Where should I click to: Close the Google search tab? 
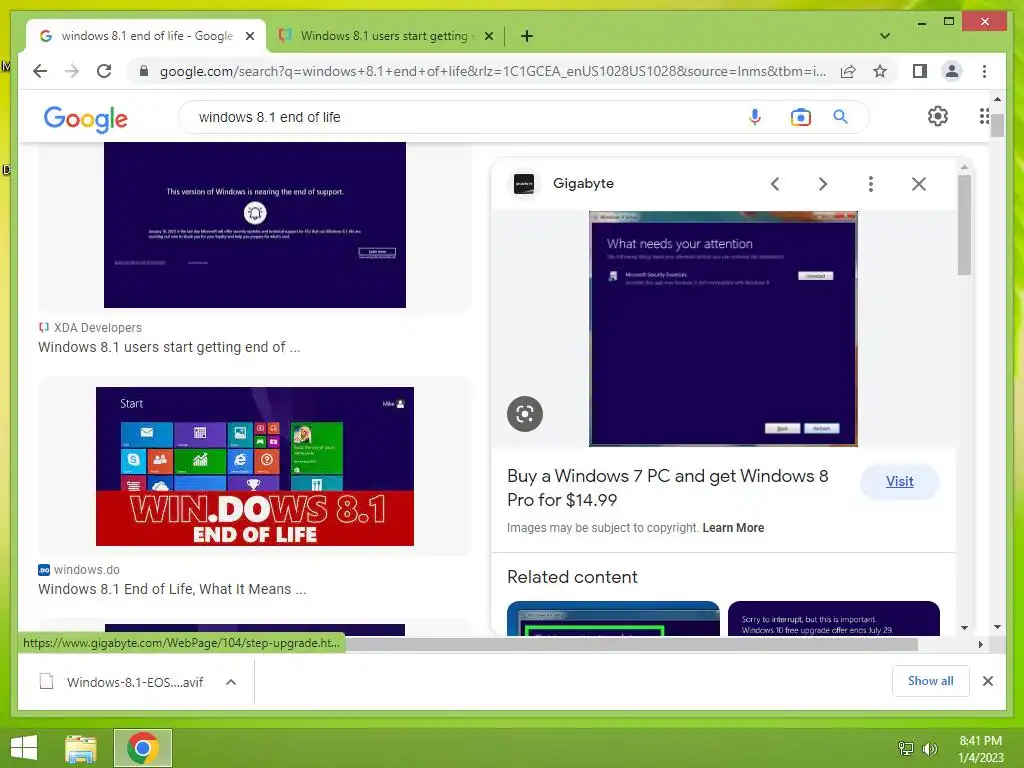tap(249, 36)
